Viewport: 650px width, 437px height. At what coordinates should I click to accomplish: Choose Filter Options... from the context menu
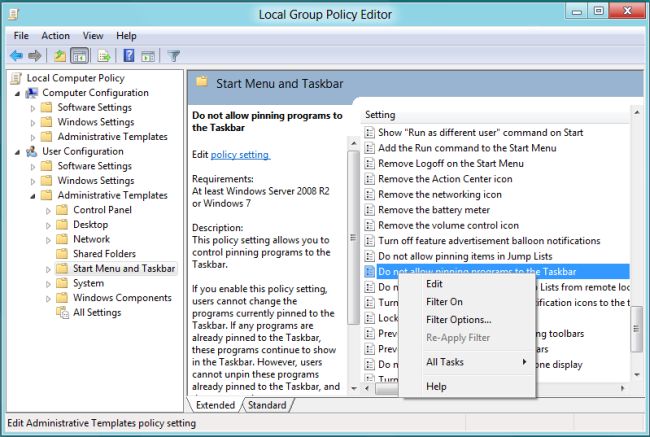(467, 320)
